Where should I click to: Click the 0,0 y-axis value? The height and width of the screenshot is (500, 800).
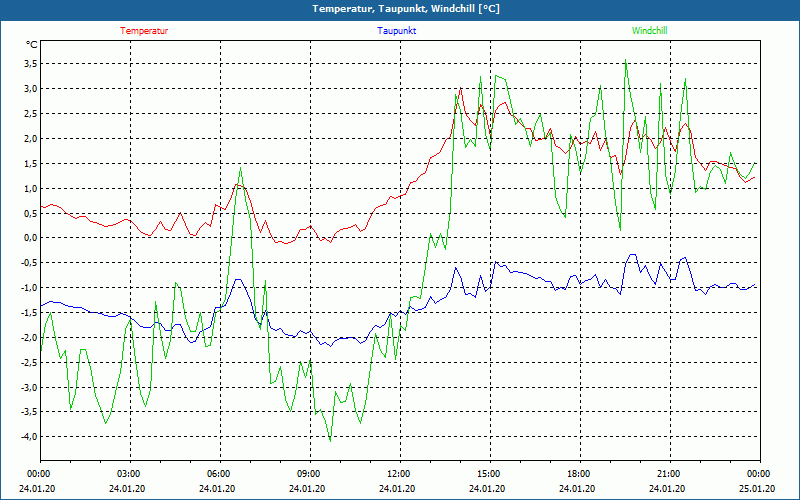(31, 238)
